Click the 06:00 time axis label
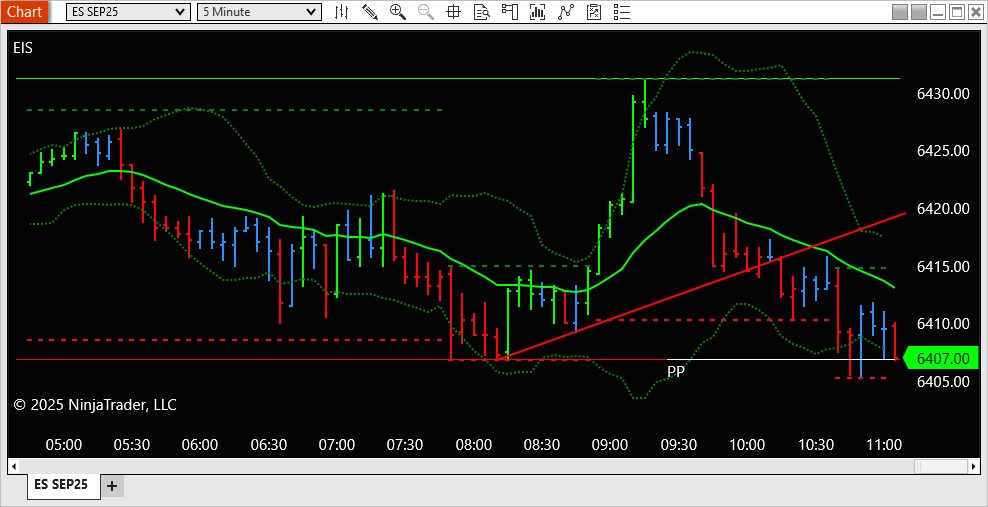This screenshot has height=507, width=988. [200, 445]
